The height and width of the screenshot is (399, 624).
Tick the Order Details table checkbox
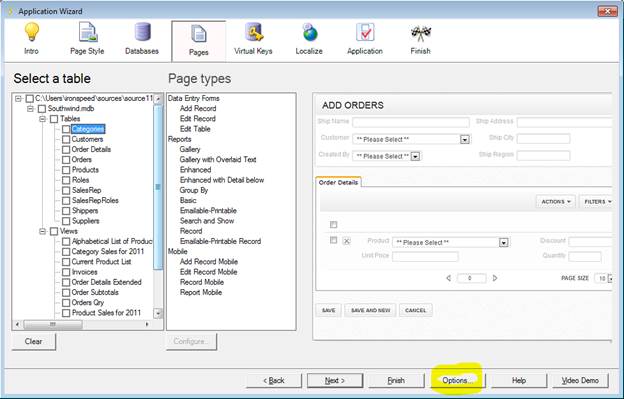point(66,150)
